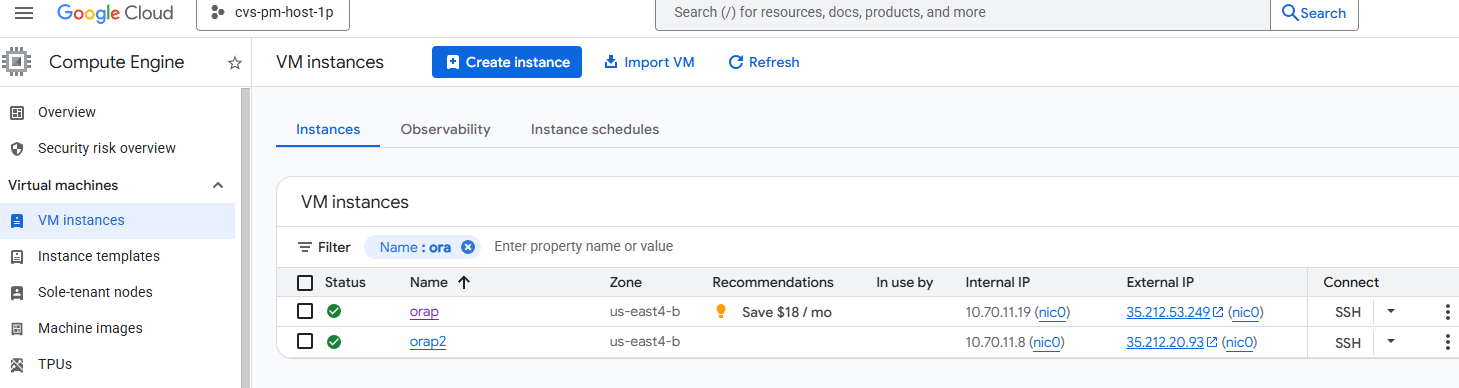Click the Overview sidebar icon
1459x388 pixels.
coord(16,112)
